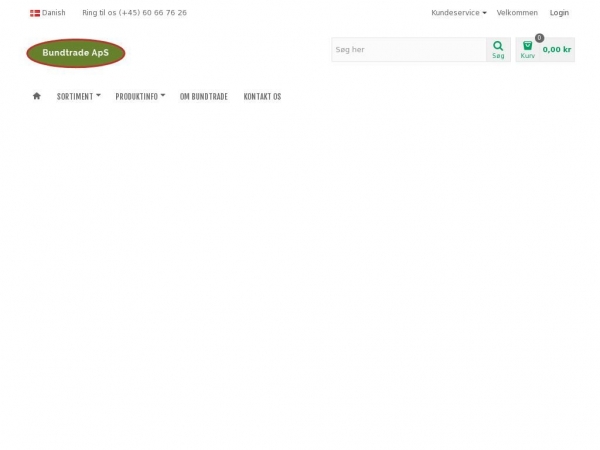
Task: Click the cart total 0,00 kr
Action: (556, 50)
